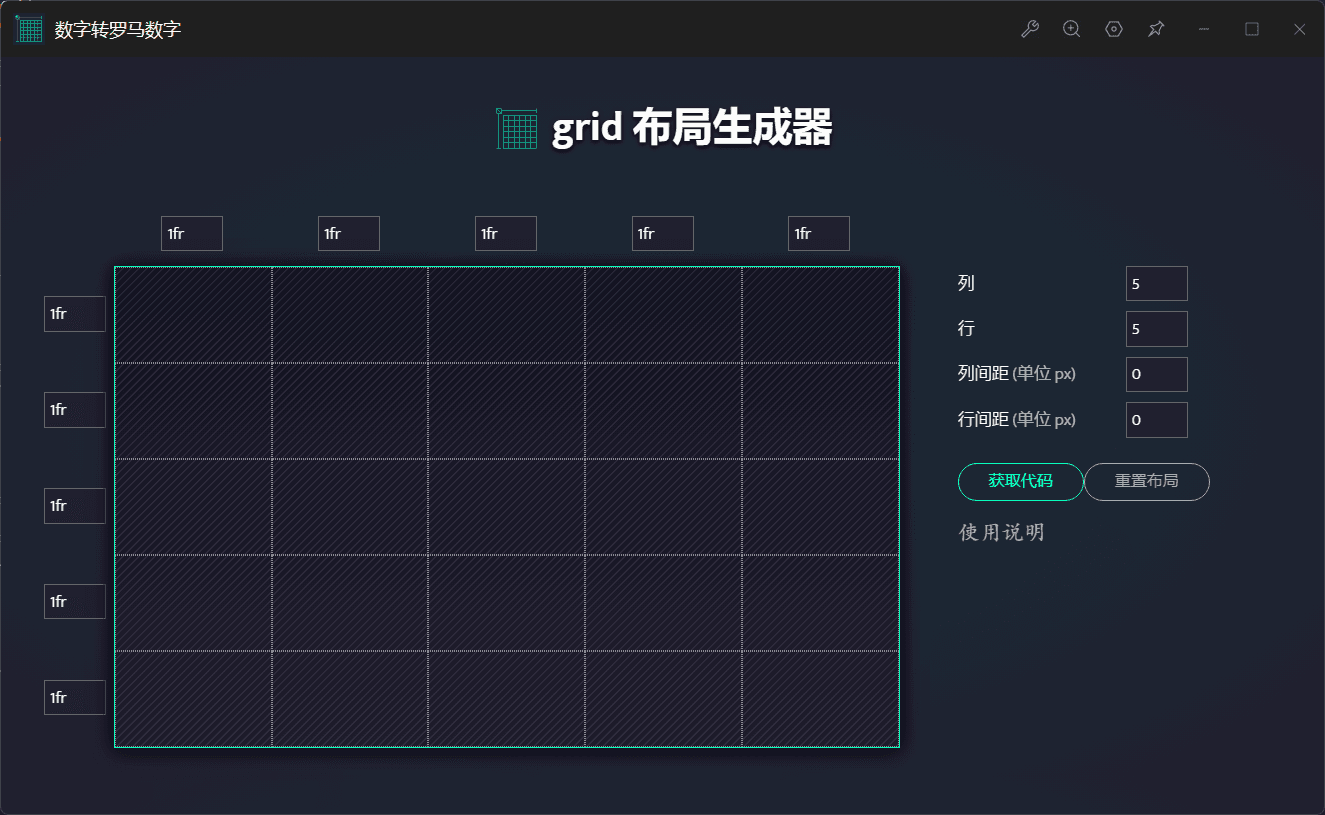1325x815 pixels.
Task: Edit the first column's 1fr size field
Action: pos(192,233)
